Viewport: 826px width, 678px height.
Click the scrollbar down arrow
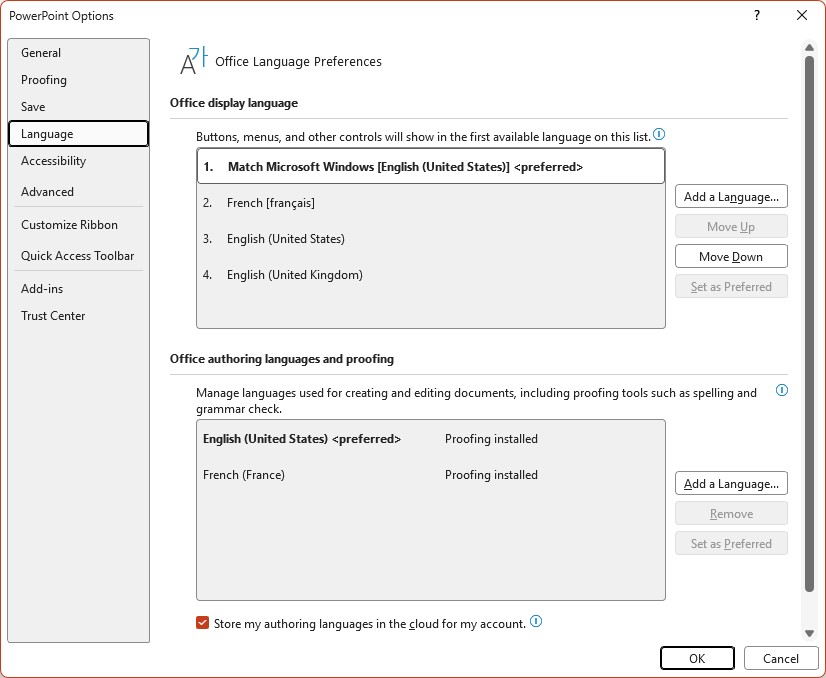tap(809, 633)
